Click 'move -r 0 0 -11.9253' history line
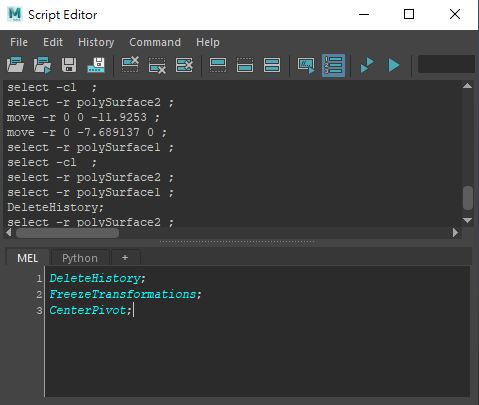 pyautogui.click(x=83, y=117)
